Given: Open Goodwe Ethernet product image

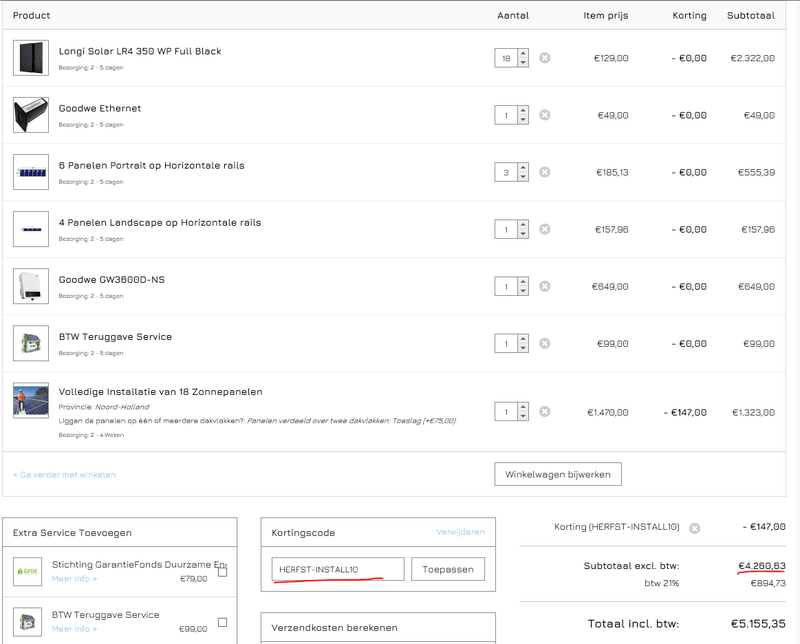Looking at the screenshot, I should 31,115.
